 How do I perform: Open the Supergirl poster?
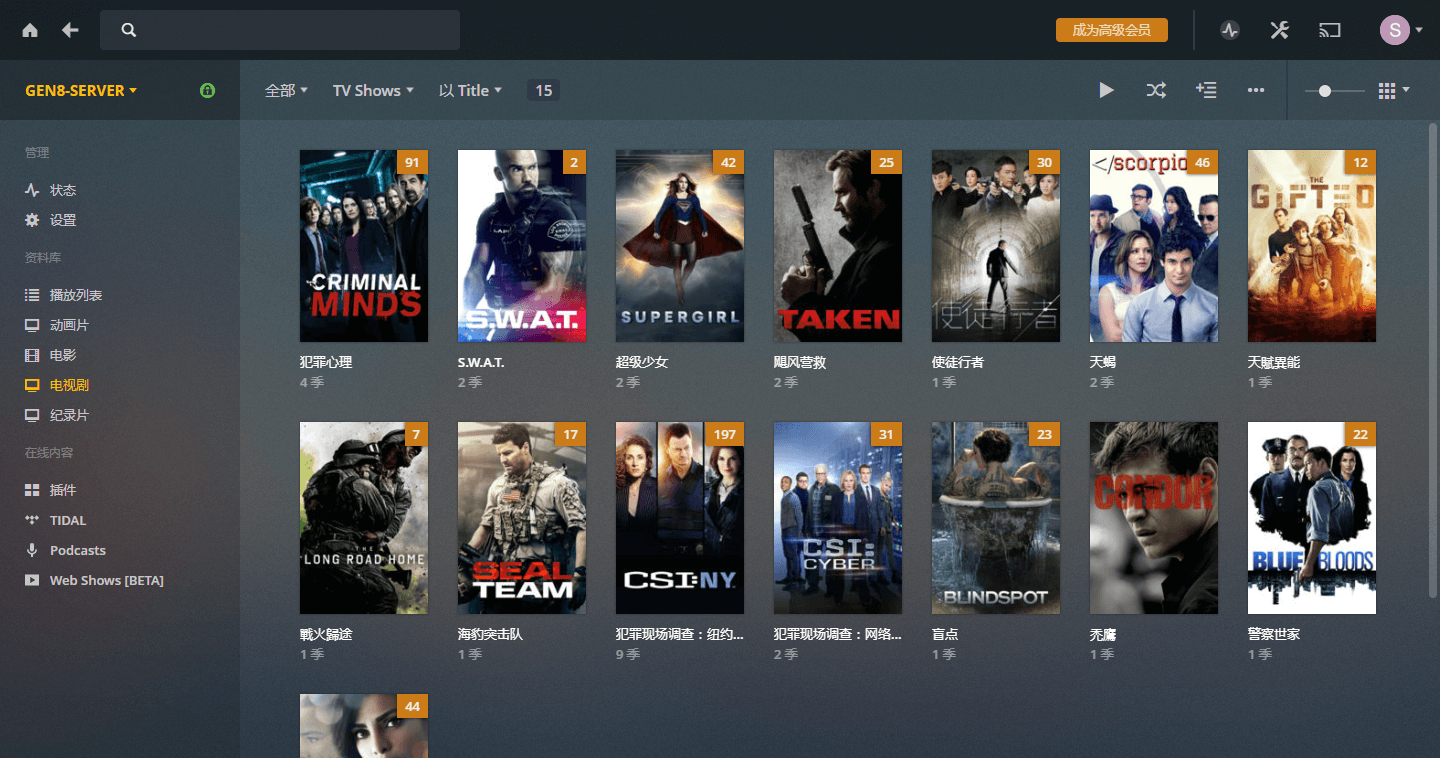[680, 246]
